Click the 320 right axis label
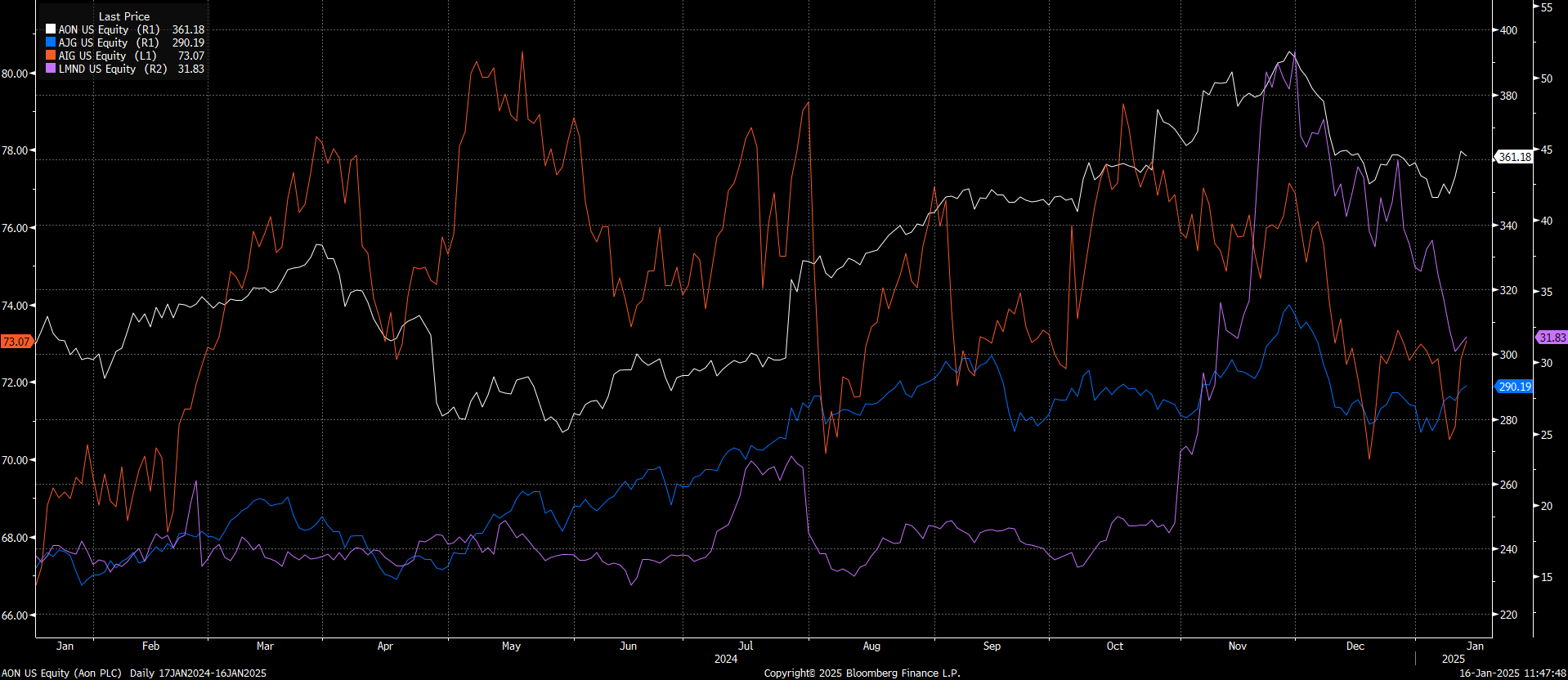The image size is (1568, 680). point(1508,290)
